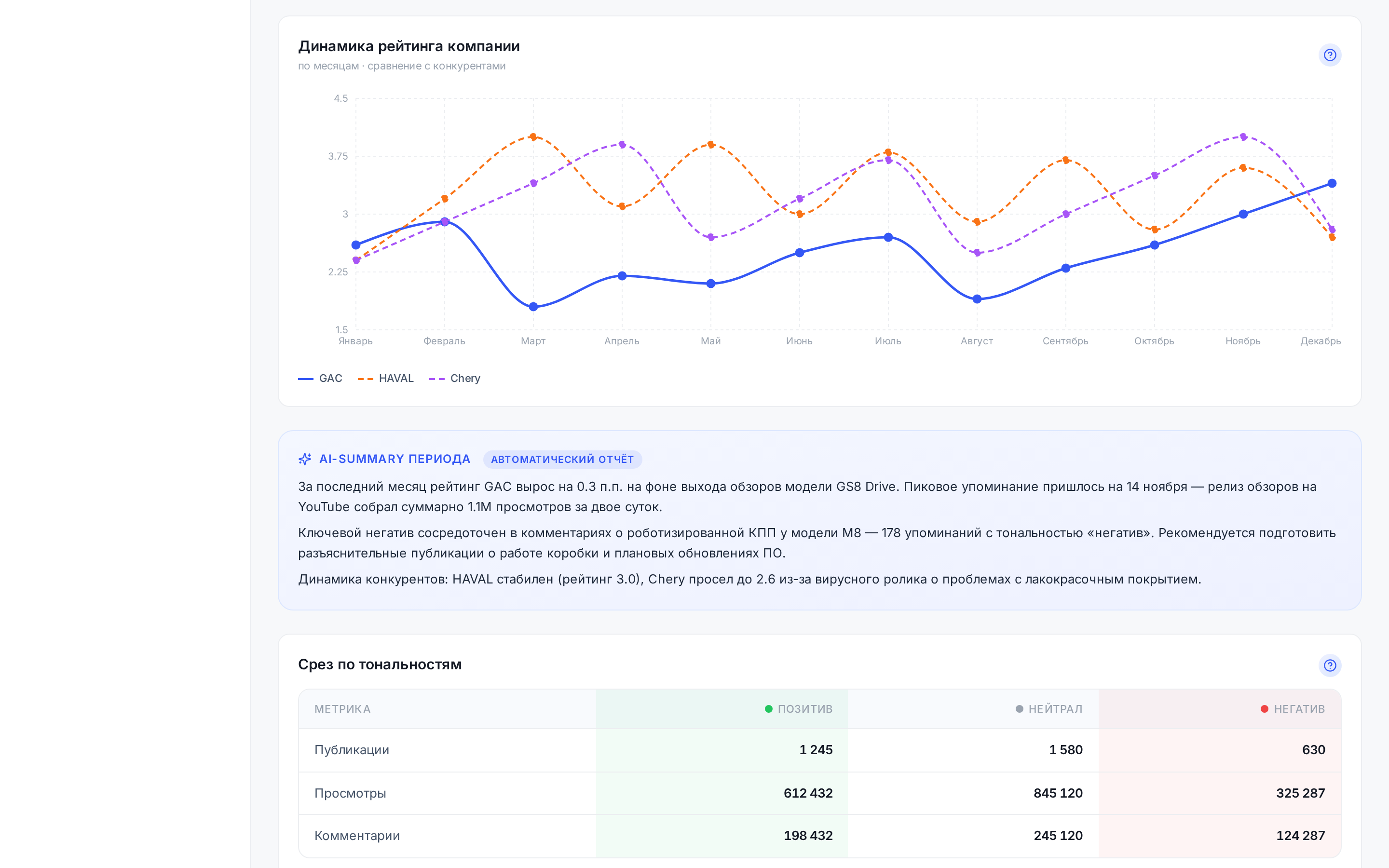The image size is (1389, 868).
Task: Click the positive publications value 1 245
Action: [x=816, y=750]
